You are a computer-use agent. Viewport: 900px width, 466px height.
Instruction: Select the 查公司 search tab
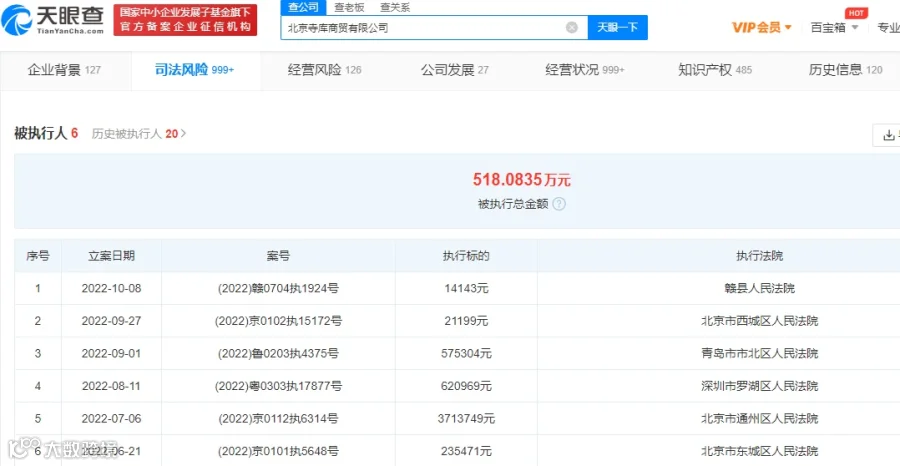[303, 7]
